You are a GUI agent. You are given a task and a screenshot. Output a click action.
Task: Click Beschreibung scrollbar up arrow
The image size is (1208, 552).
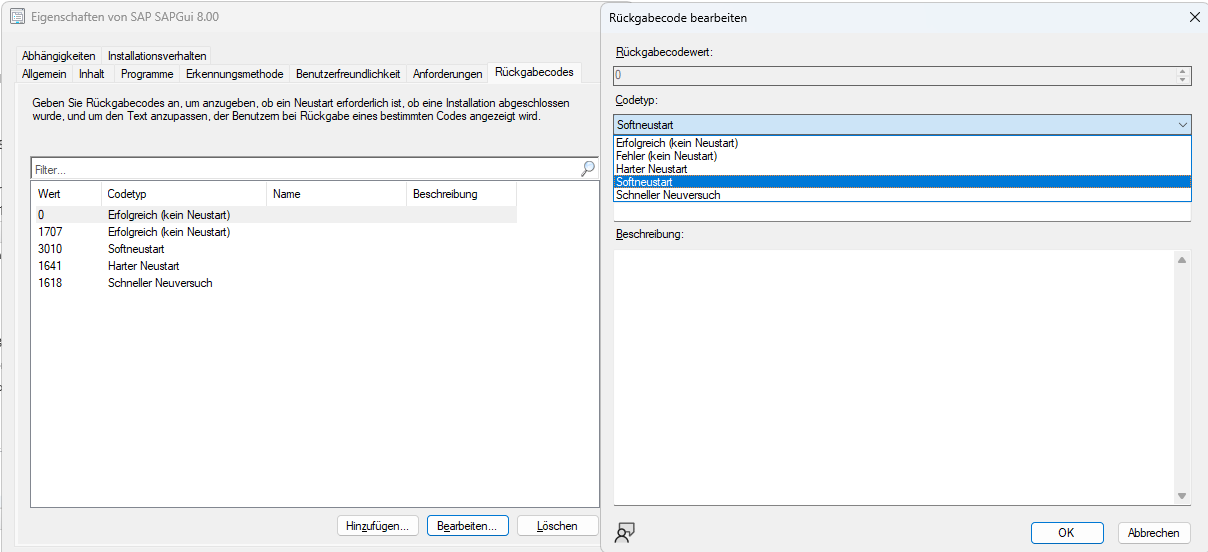pyautogui.click(x=1182, y=260)
